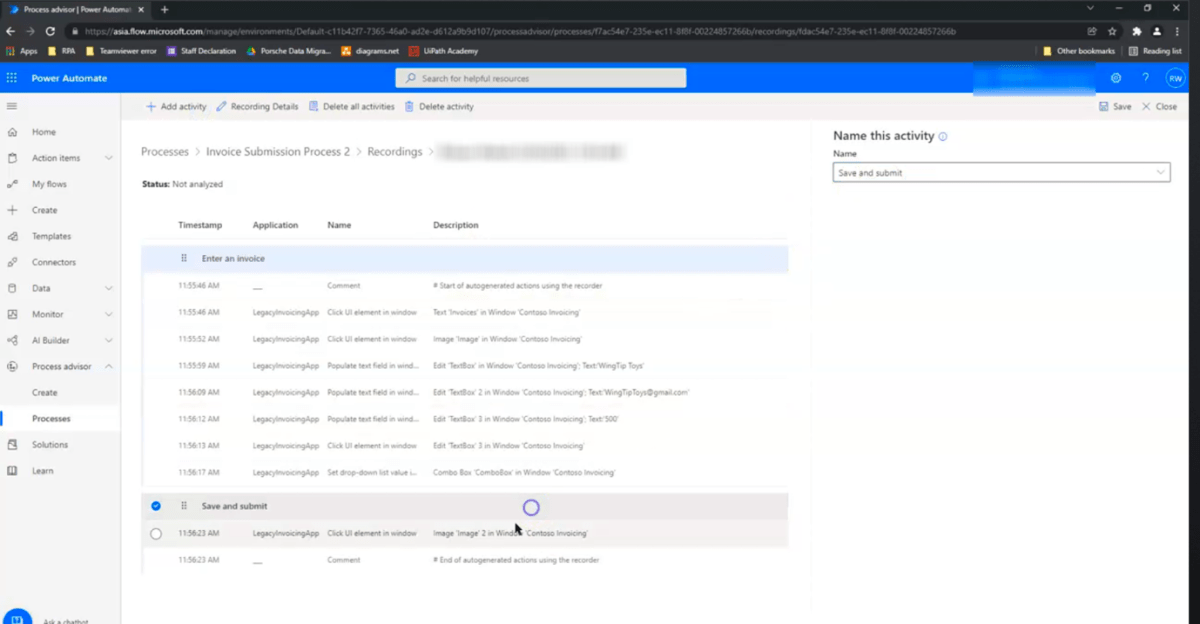Open the settings gear icon
The width and height of the screenshot is (1200, 624).
[1116, 78]
